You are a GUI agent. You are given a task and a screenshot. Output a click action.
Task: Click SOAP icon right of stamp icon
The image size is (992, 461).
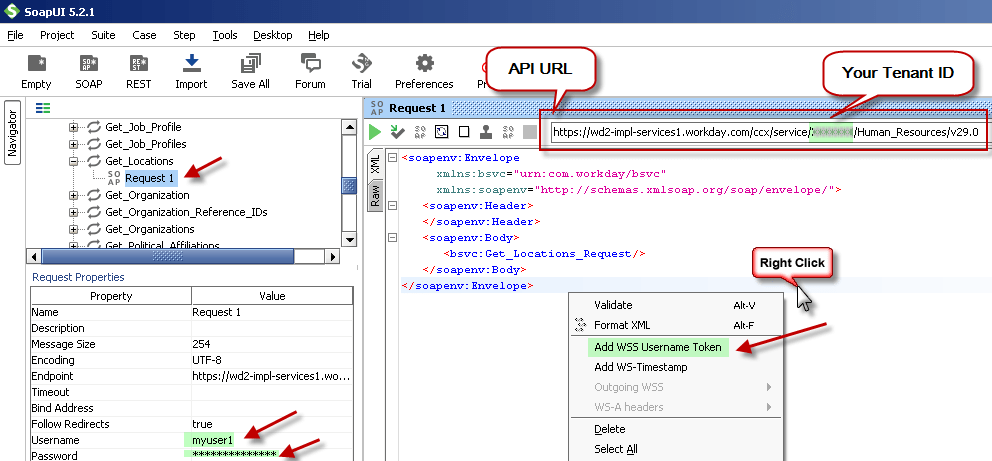point(507,132)
